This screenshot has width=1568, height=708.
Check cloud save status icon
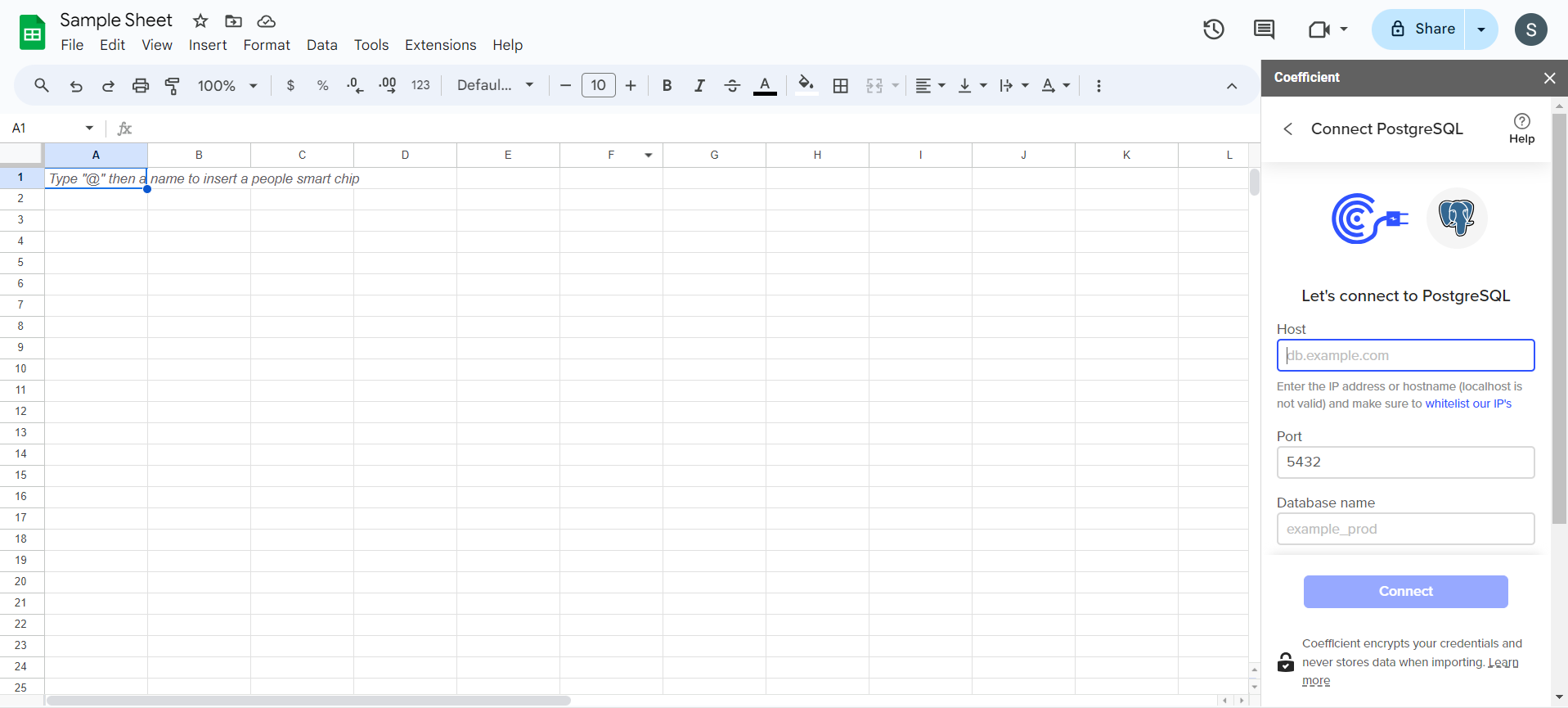(266, 21)
